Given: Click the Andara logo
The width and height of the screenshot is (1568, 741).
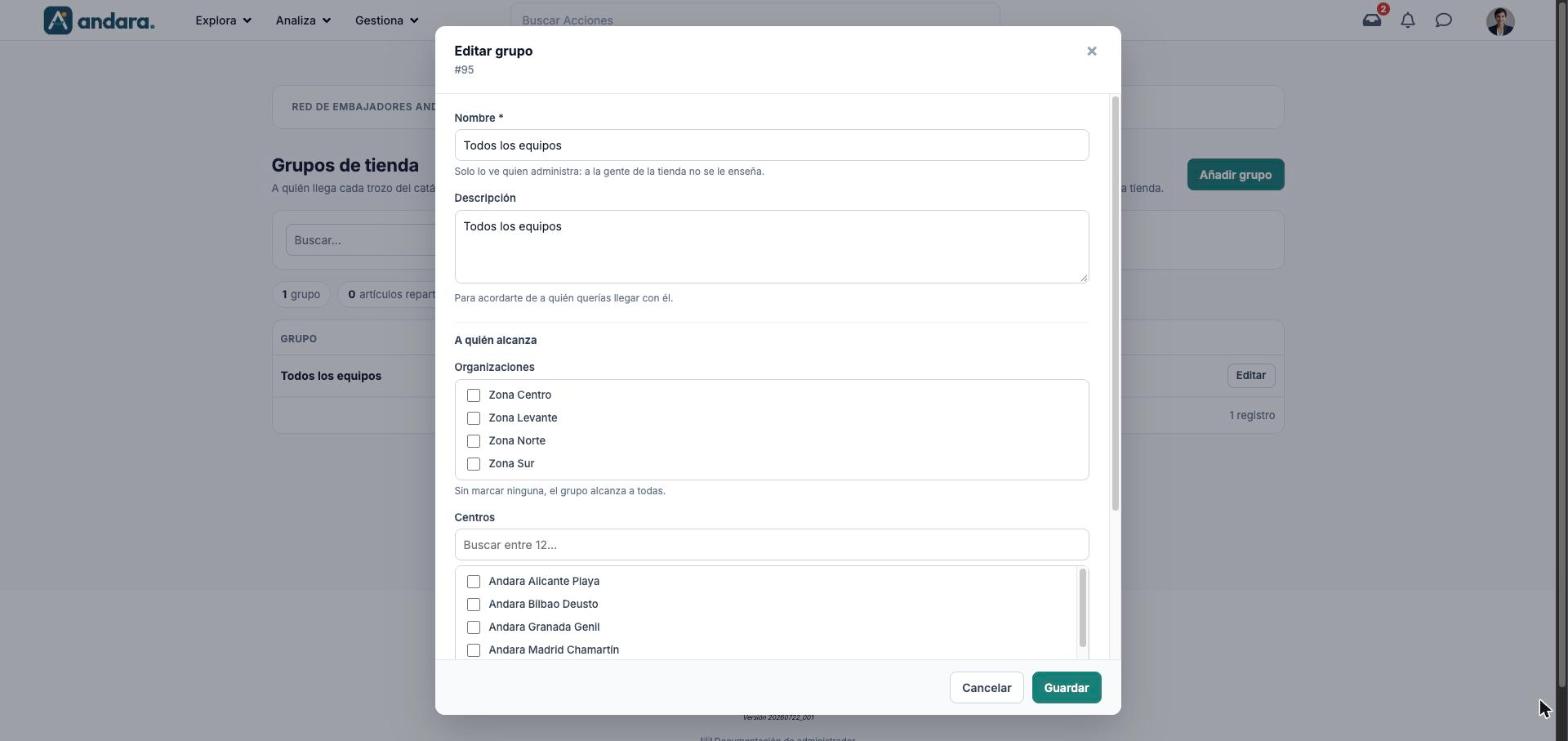Looking at the screenshot, I should [x=99, y=20].
